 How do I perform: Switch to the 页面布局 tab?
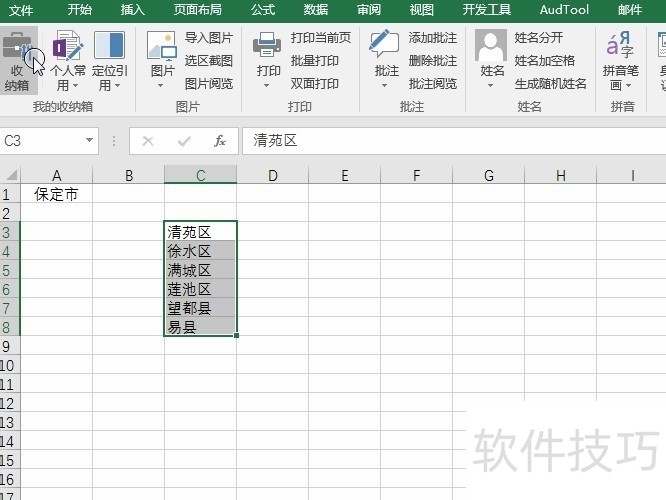198,9
